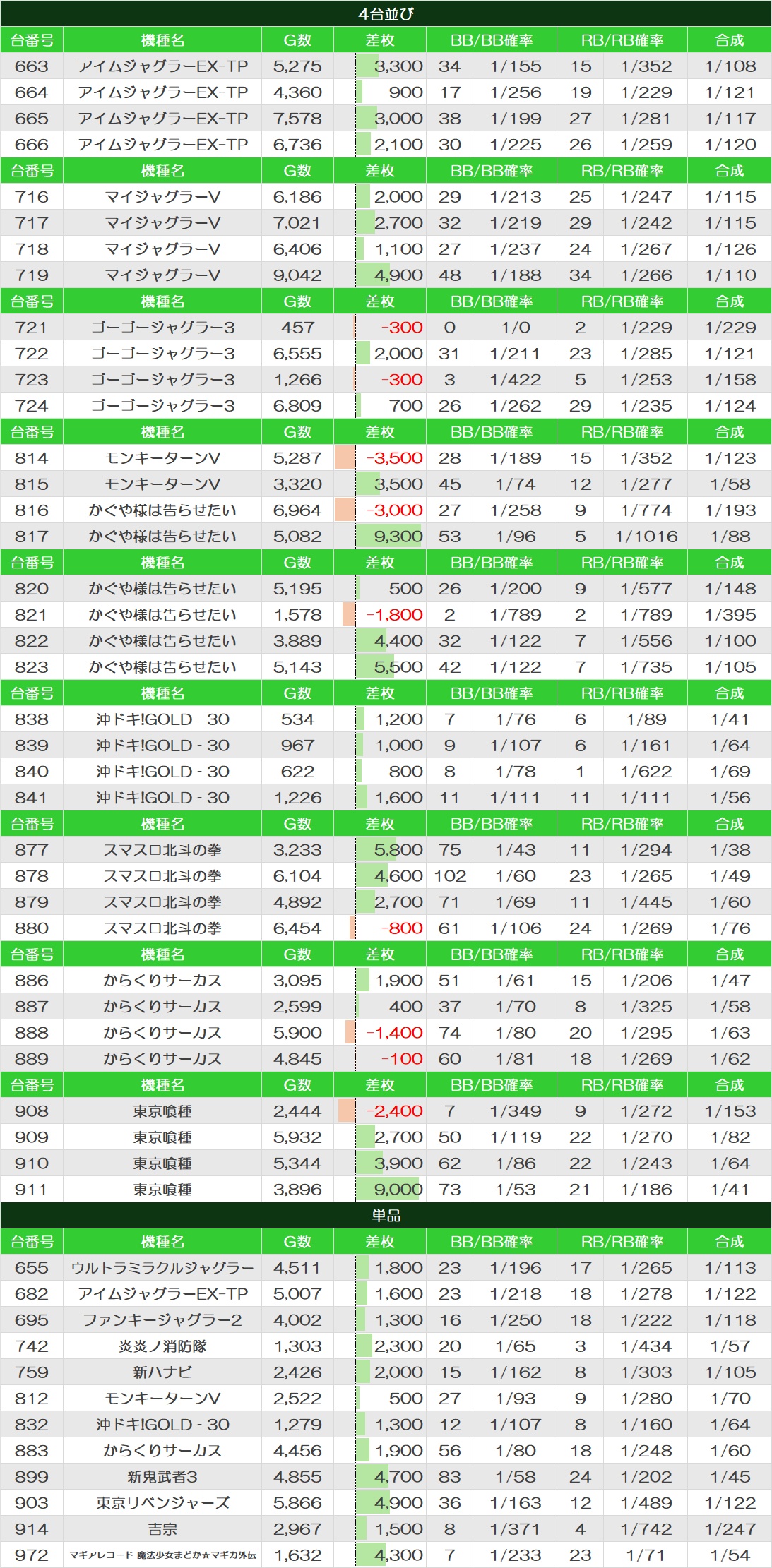Click the 967 game count in row 839

point(297,746)
